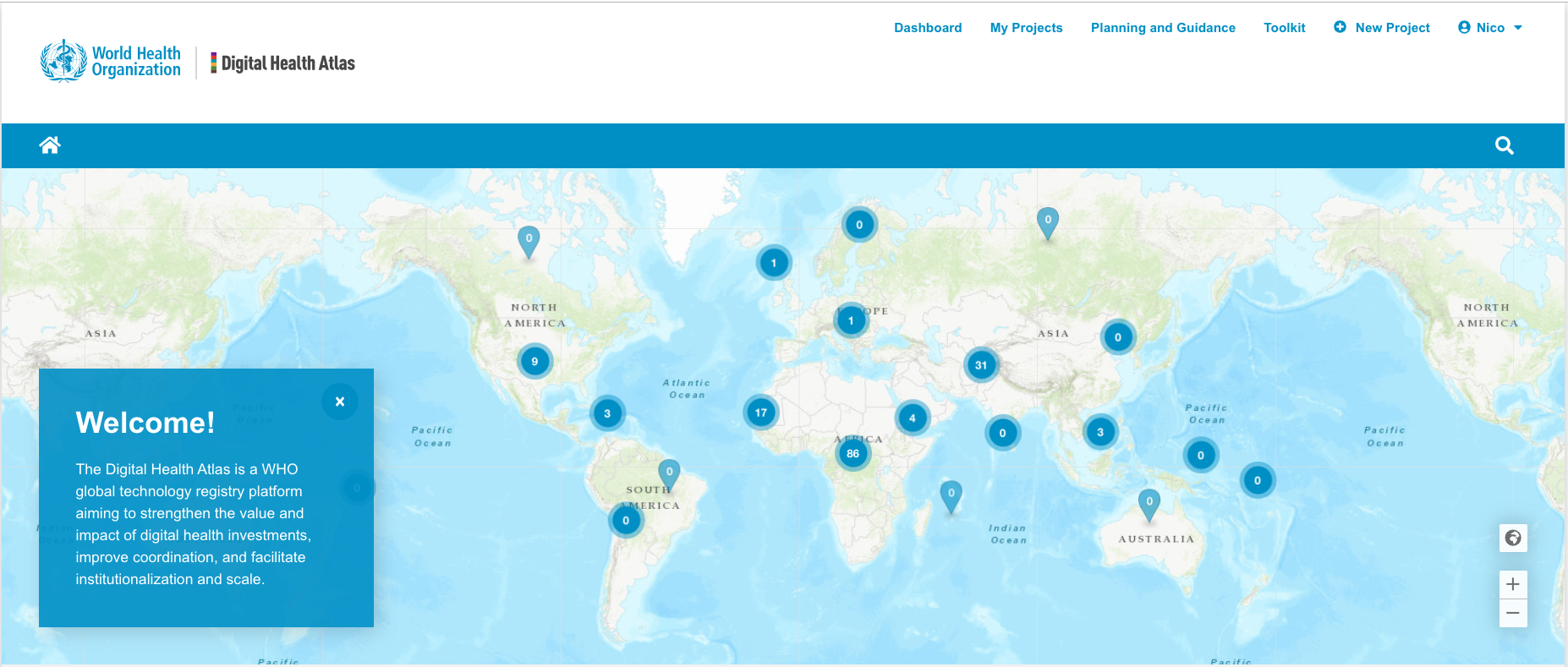The width and height of the screenshot is (1568, 667).
Task: Select the Africa cluster marker 86
Action: (853, 454)
